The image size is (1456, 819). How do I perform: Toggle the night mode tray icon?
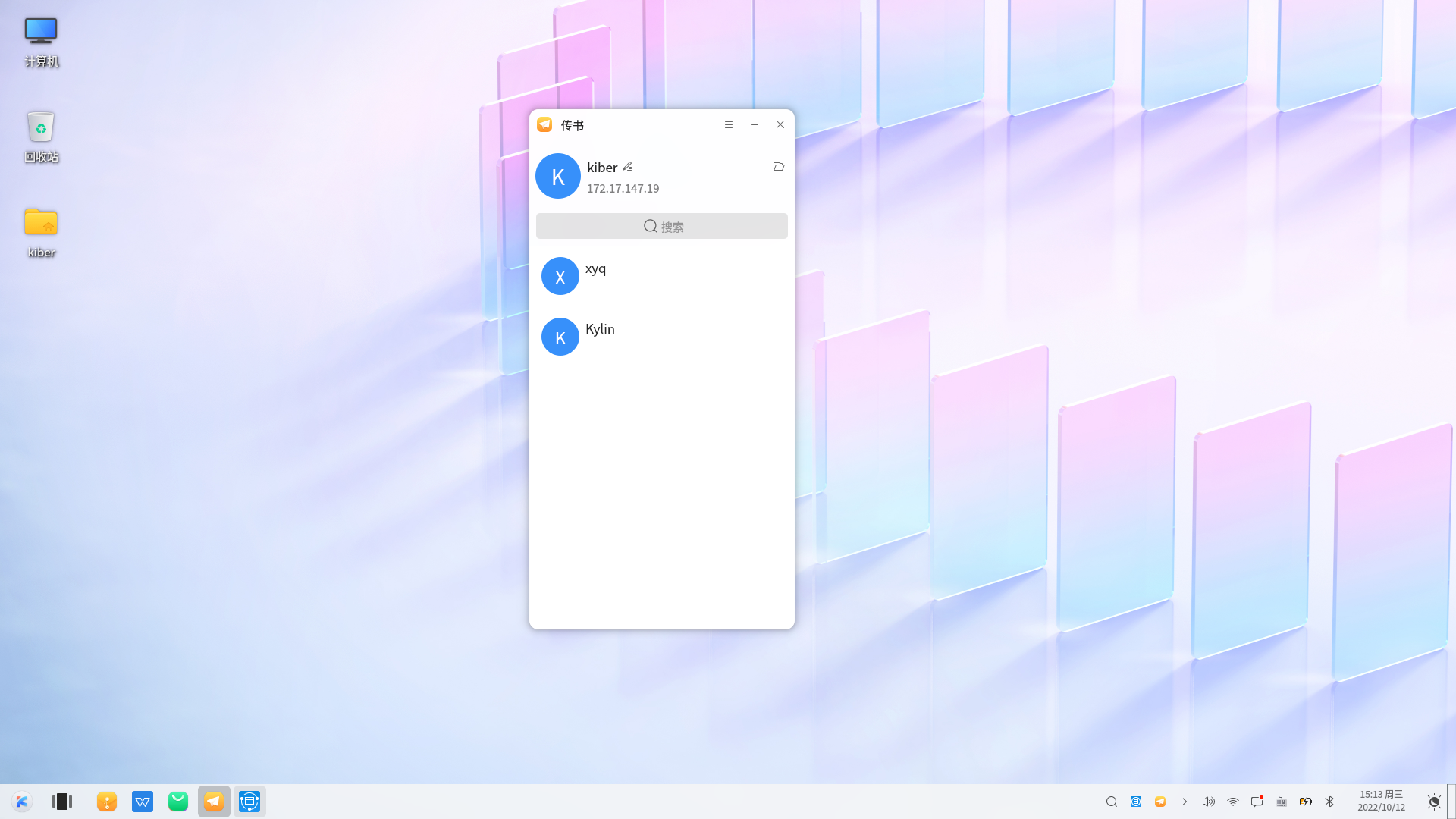(1433, 802)
